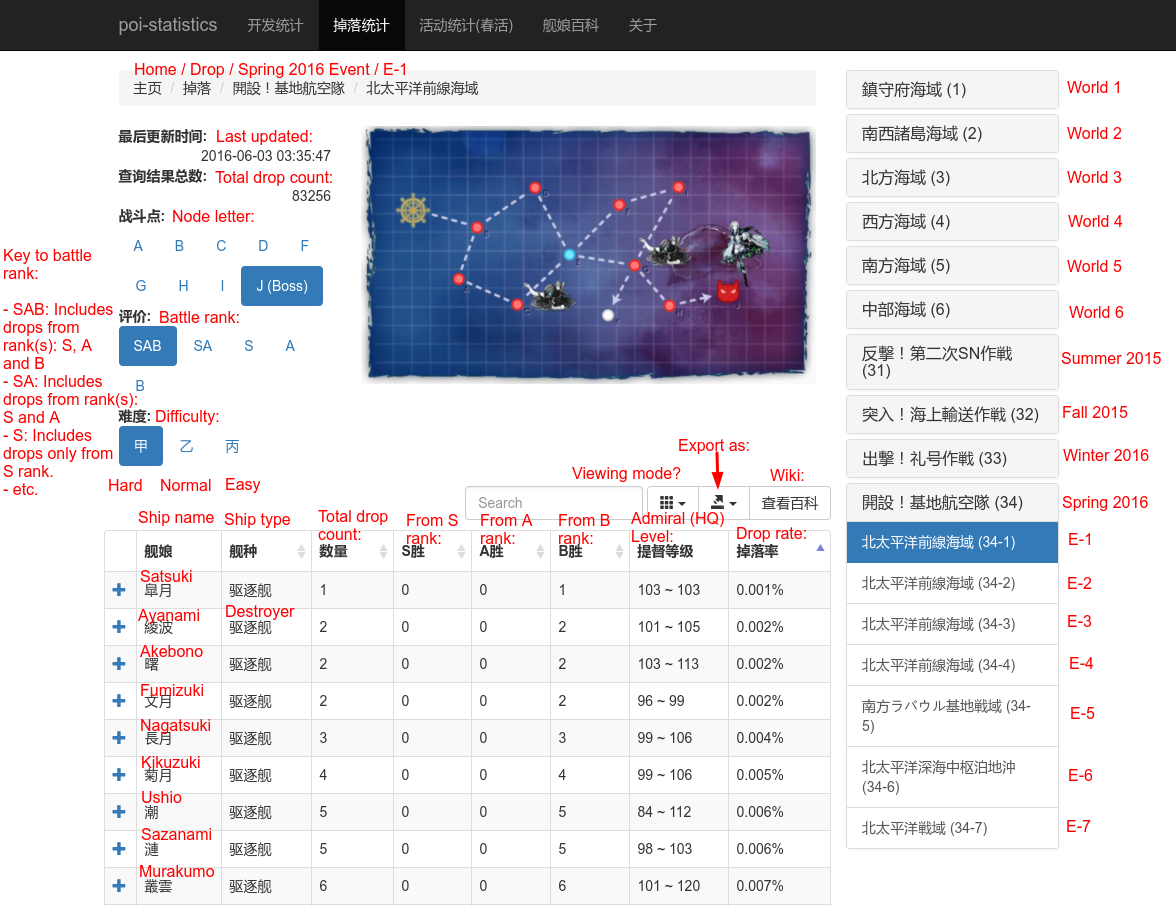Select map 北太平洋戦域 (34-7)
The width and height of the screenshot is (1176, 906).
click(x=952, y=828)
